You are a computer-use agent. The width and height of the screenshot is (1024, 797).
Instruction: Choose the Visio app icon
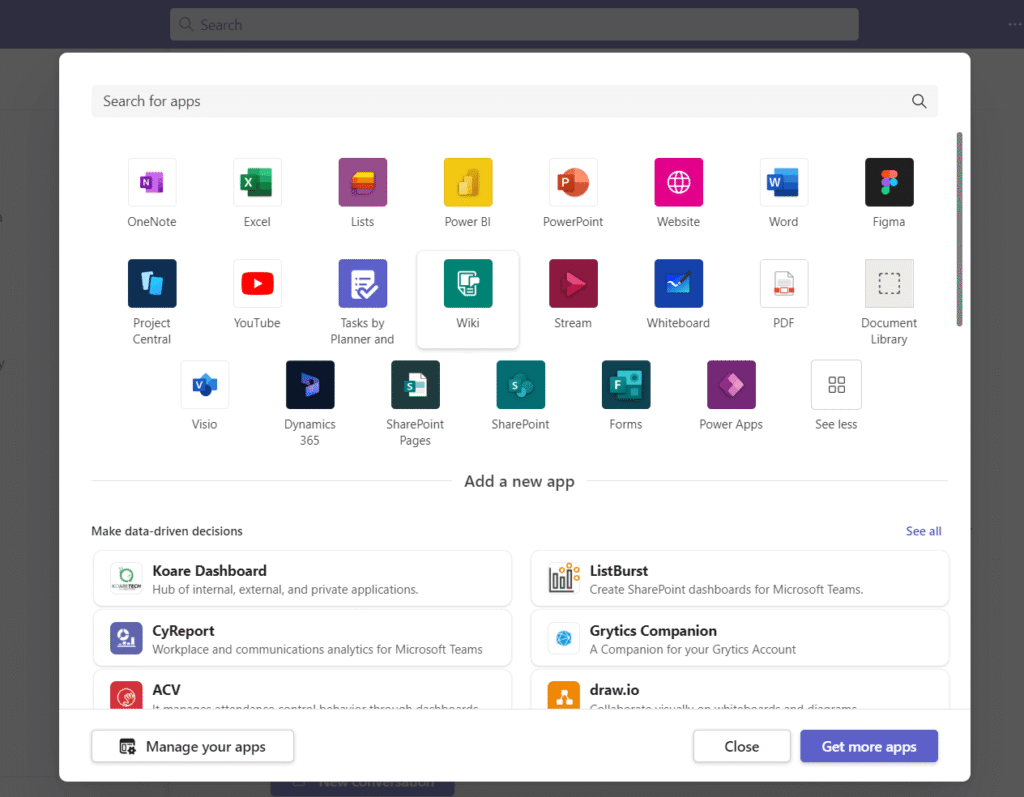point(204,385)
